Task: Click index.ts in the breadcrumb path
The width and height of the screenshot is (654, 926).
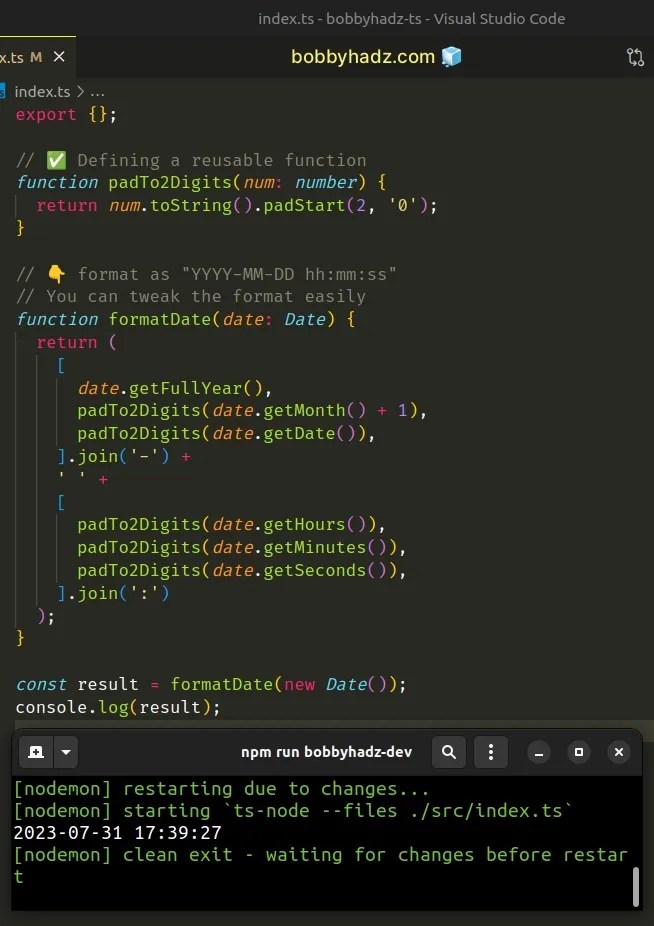Action: click(x=42, y=92)
